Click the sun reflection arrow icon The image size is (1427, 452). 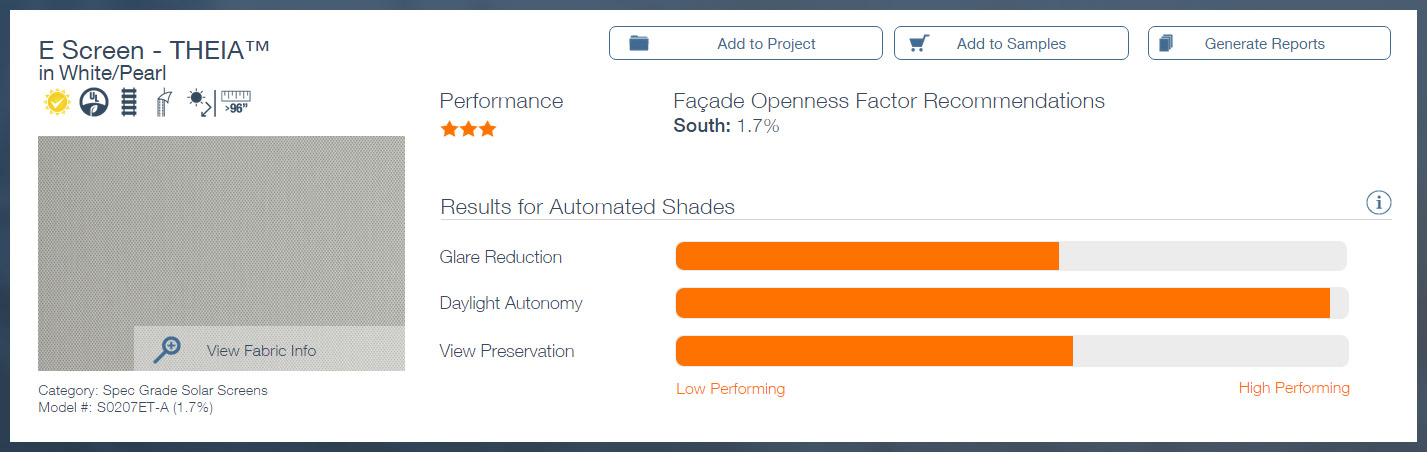(199, 102)
